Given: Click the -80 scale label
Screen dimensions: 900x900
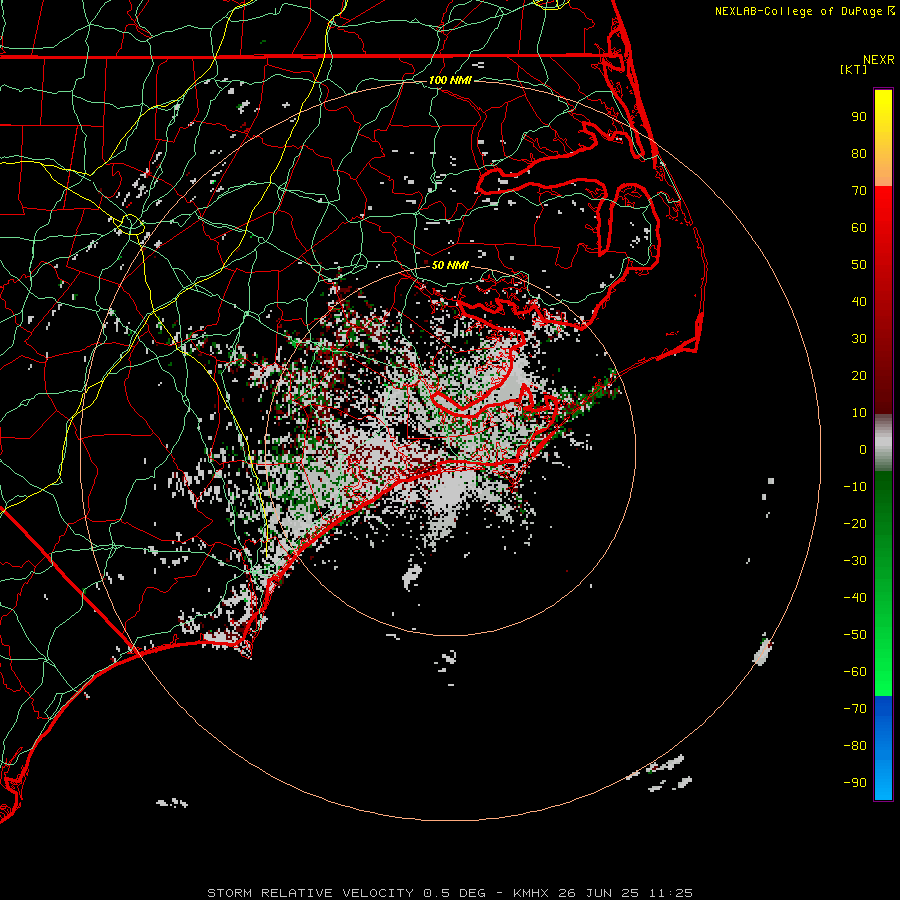Looking at the screenshot, I should pos(855,746).
